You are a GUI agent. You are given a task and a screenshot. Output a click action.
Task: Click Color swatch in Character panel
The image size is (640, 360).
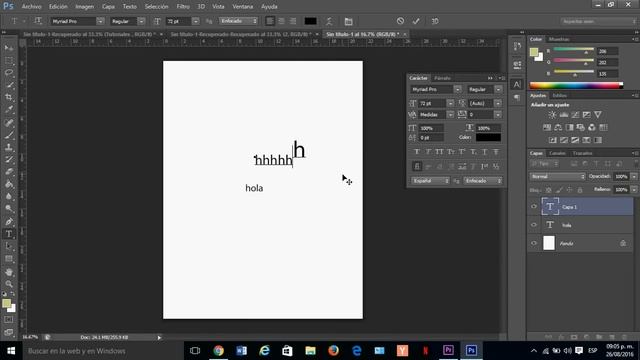[488, 138]
